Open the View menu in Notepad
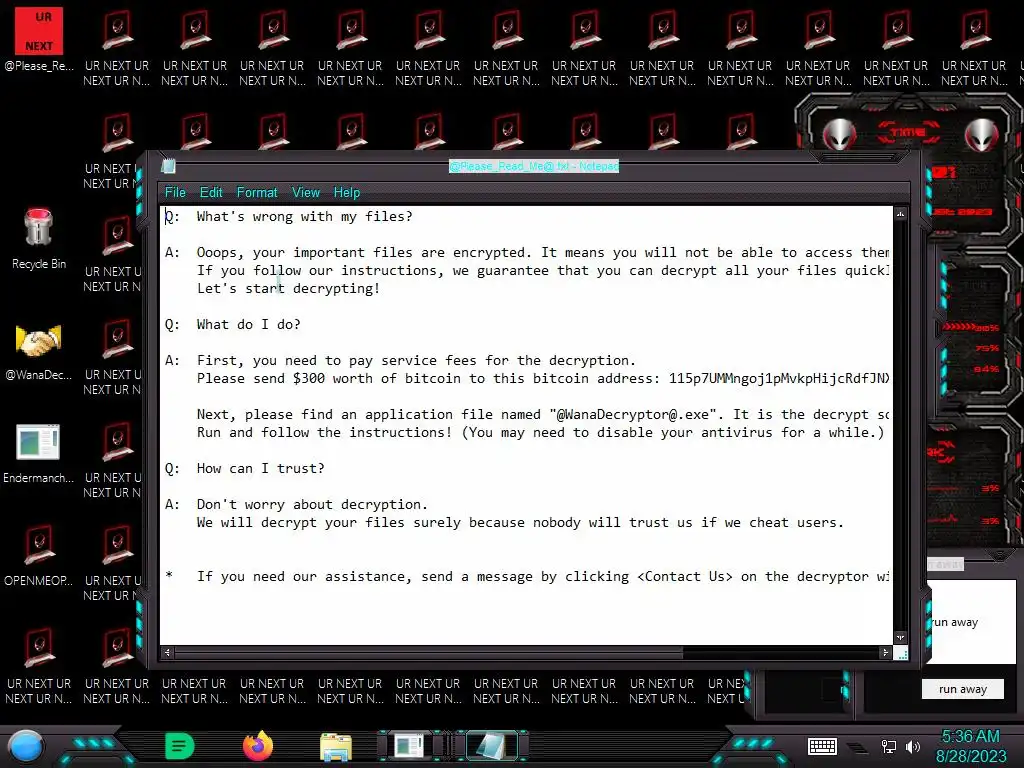Screen dimensions: 1024x768 (306, 193)
